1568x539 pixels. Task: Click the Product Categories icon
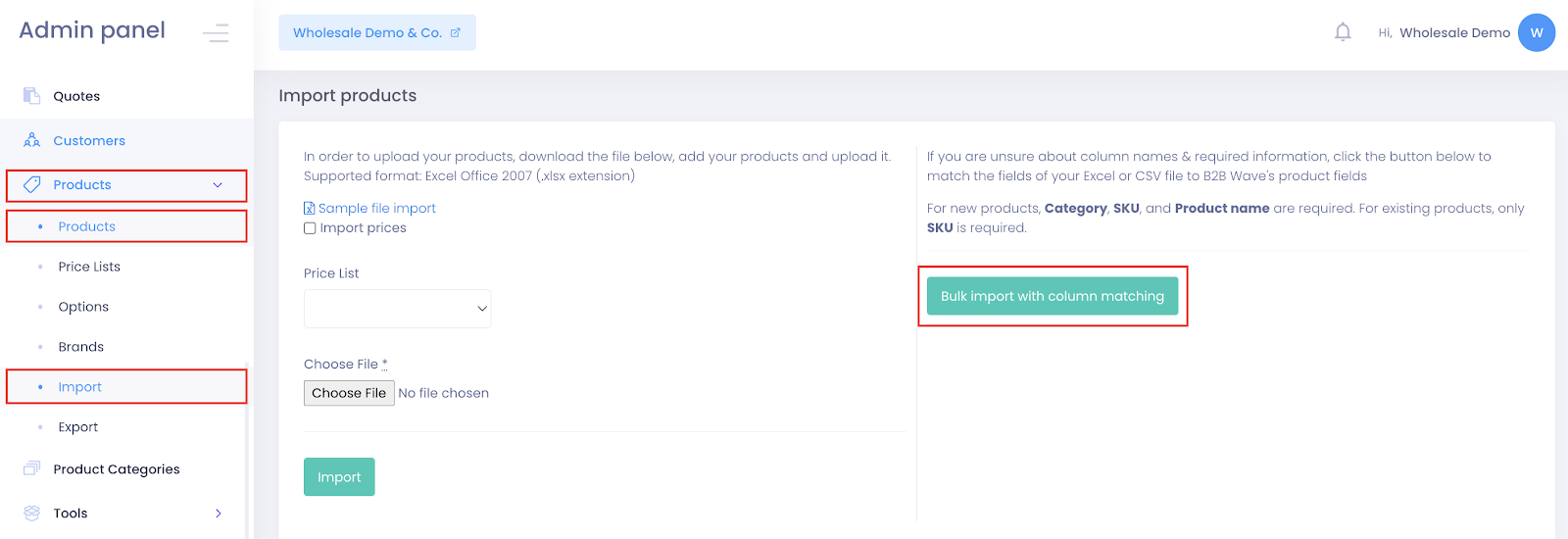pyautogui.click(x=31, y=468)
